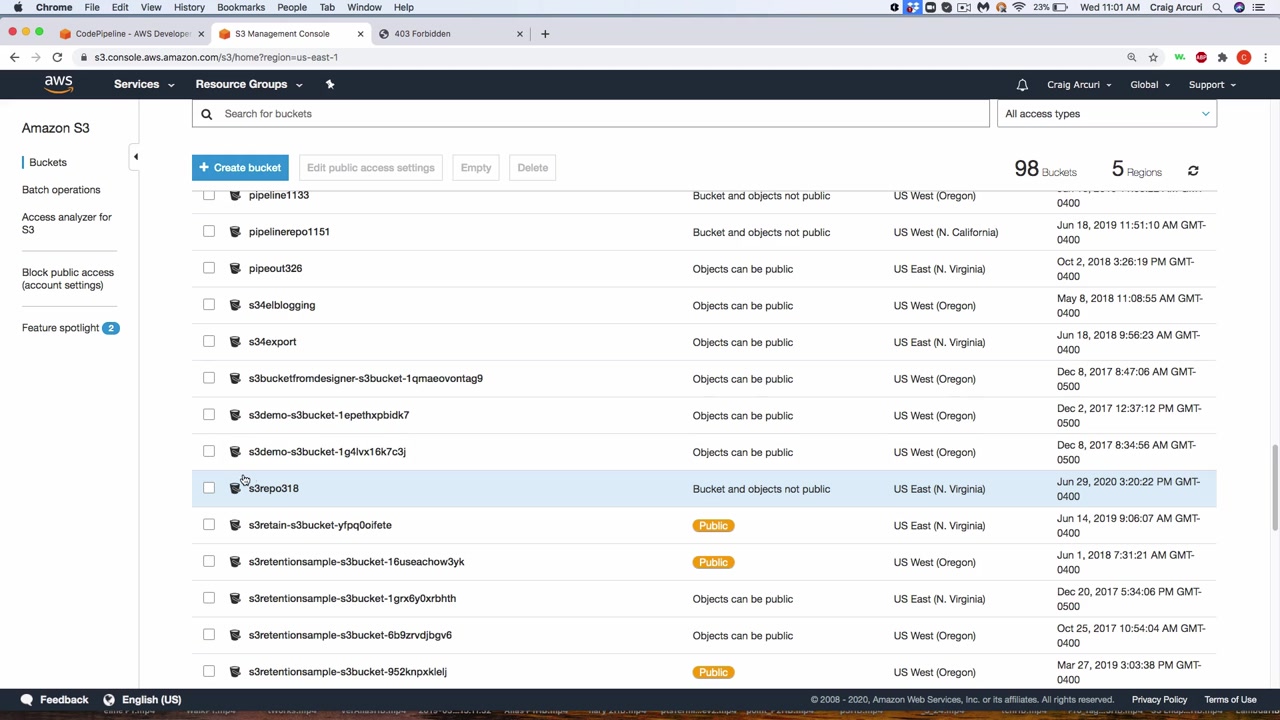Viewport: 1280px width, 720px height.
Task: Collapse the Amazon S3 sidebar arrow
Action: tap(136, 157)
